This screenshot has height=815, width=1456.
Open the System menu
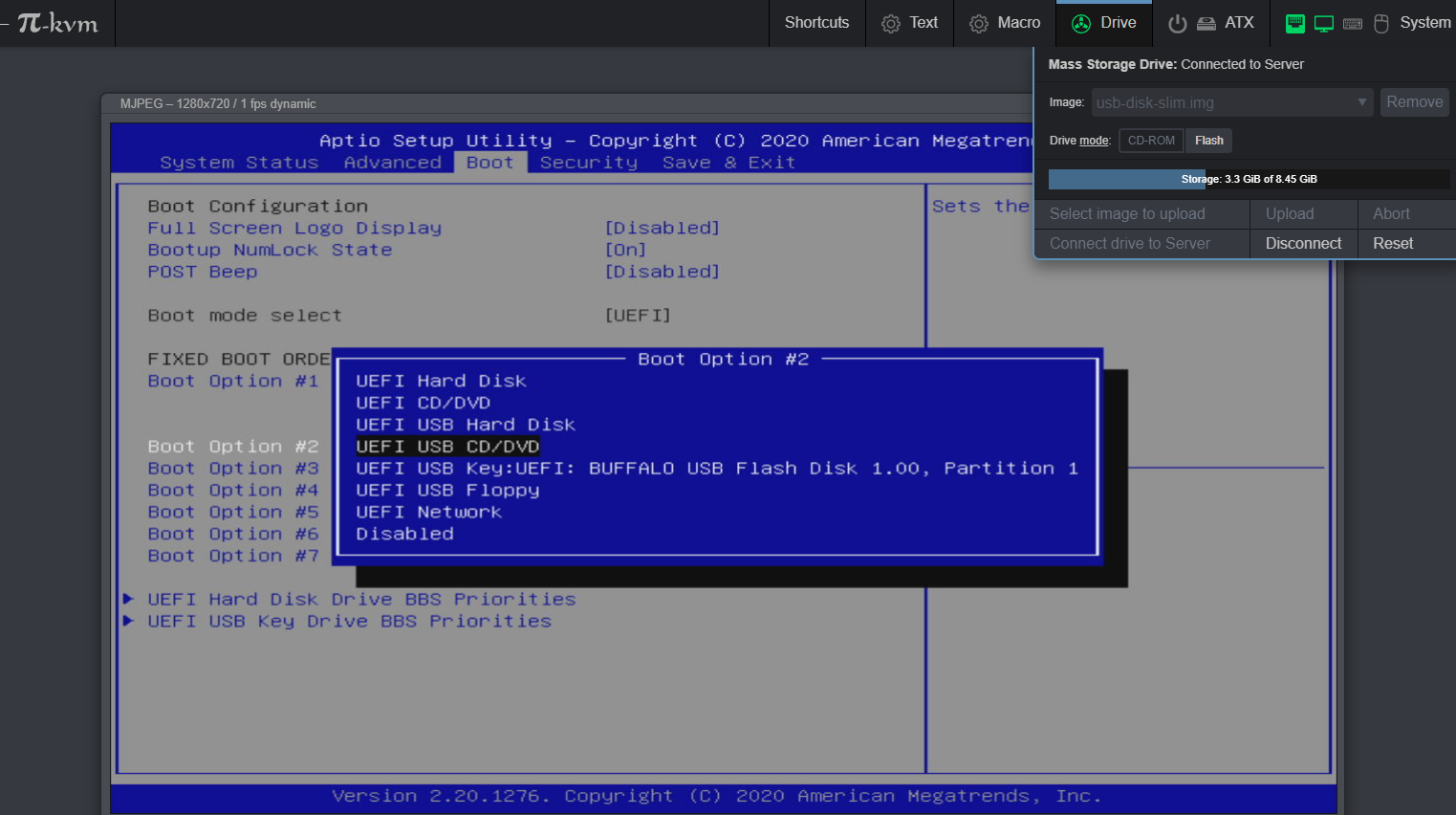pyautogui.click(x=1425, y=22)
